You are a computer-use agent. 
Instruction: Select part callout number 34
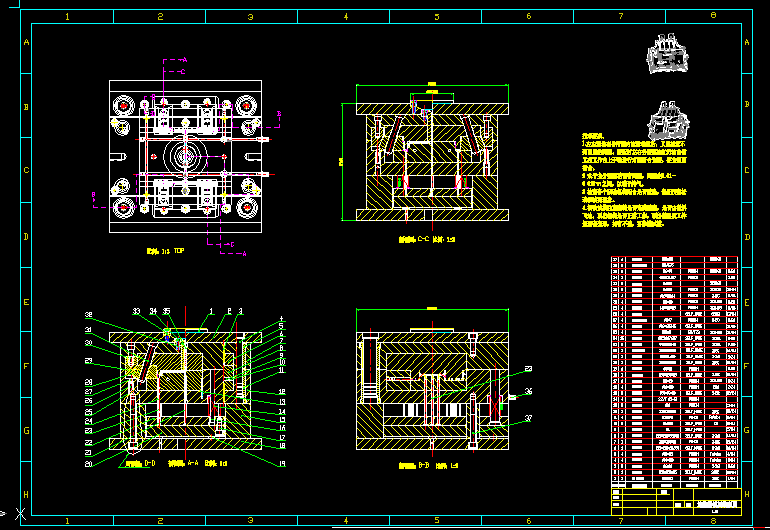153,311
